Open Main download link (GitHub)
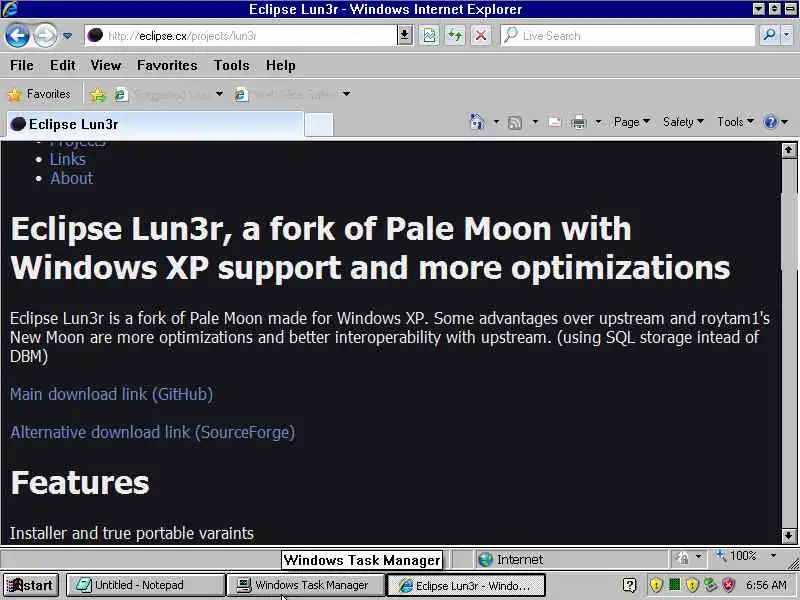 111,394
